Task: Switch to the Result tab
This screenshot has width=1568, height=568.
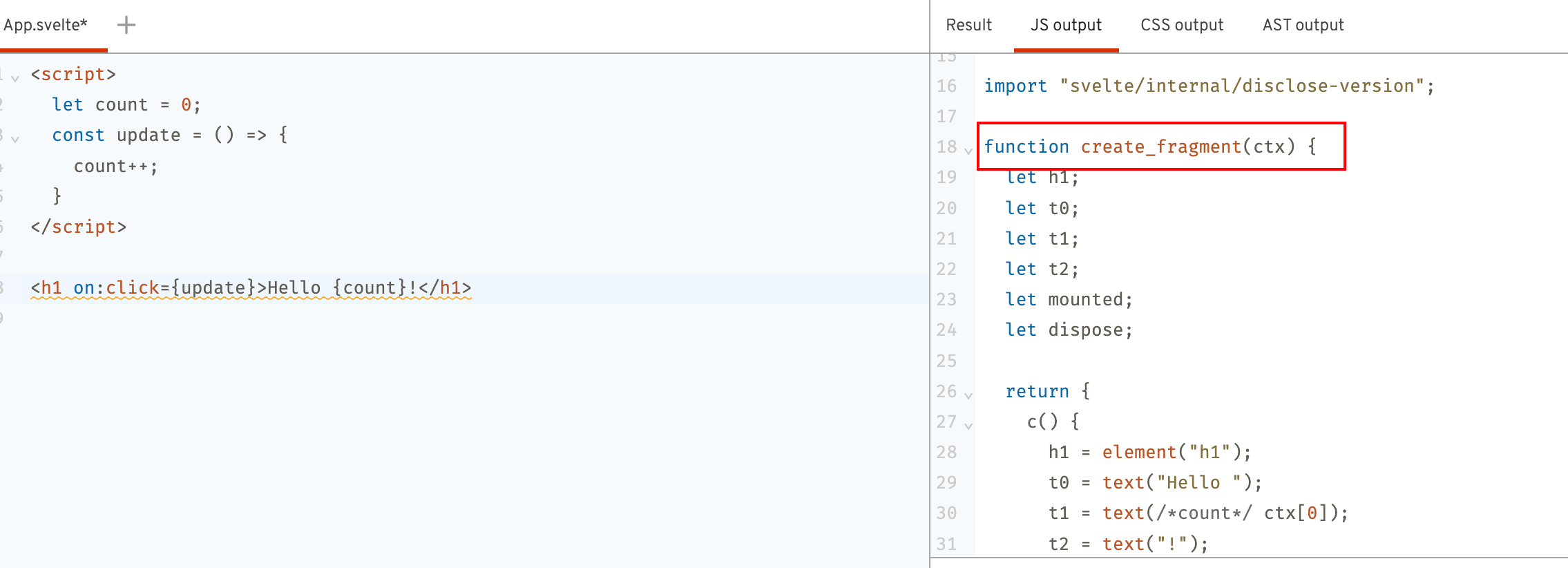Action: [x=968, y=26]
